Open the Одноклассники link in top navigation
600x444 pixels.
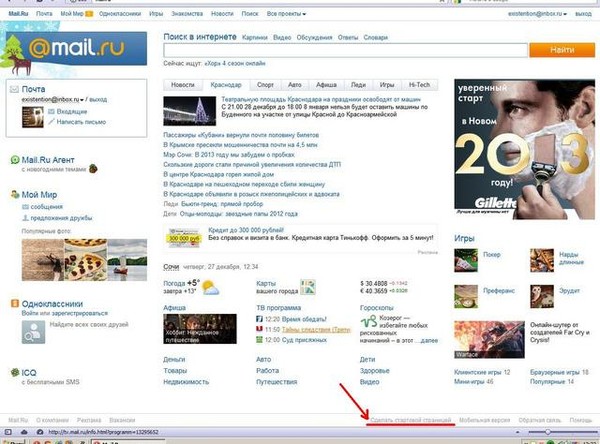120,14
